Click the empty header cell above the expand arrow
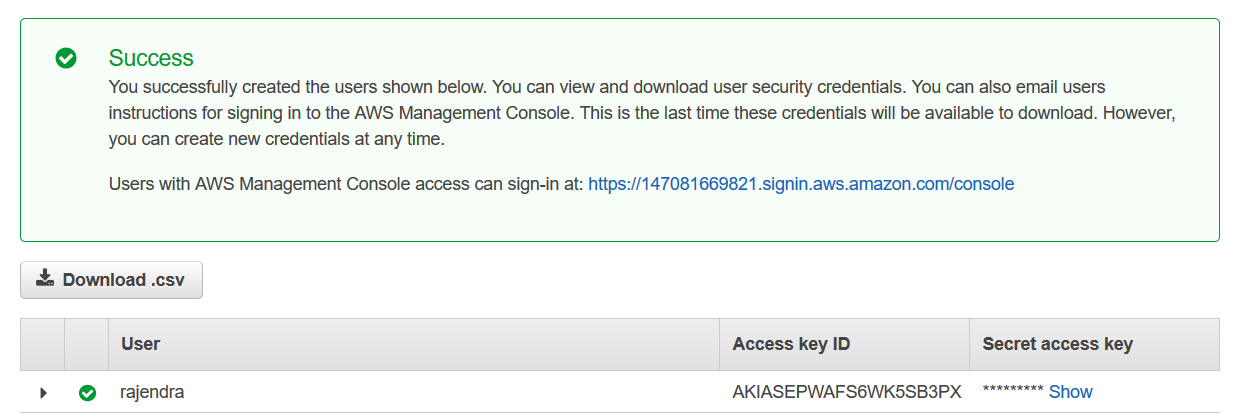The height and width of the screenshot is (418, 1246). pos(43,344)
